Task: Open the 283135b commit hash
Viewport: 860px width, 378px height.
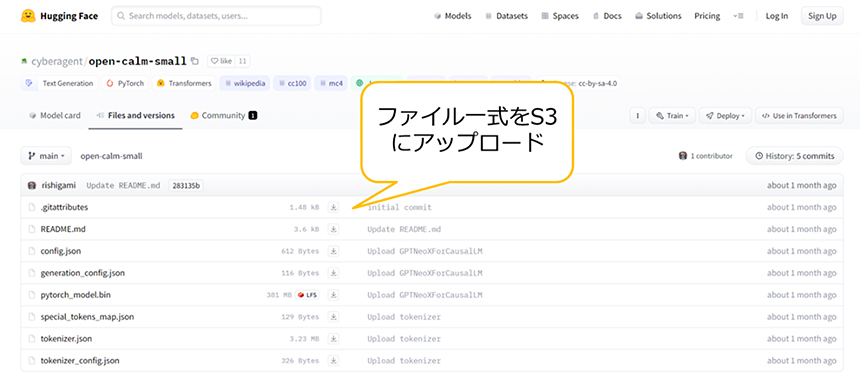Action: pyautogui.click(x=186, y=185)
